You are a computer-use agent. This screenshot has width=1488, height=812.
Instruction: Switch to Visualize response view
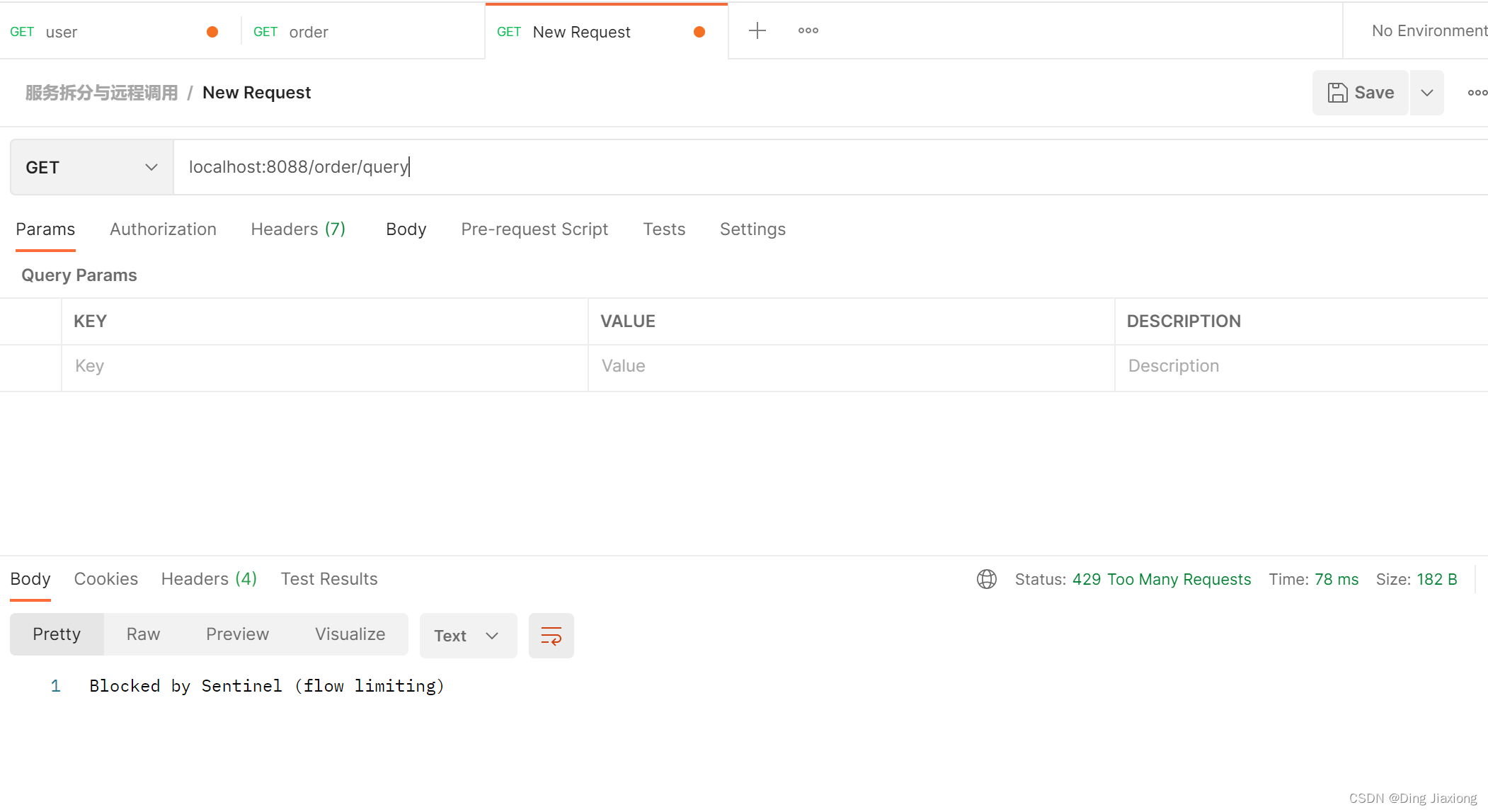click(x=349, y=635)
